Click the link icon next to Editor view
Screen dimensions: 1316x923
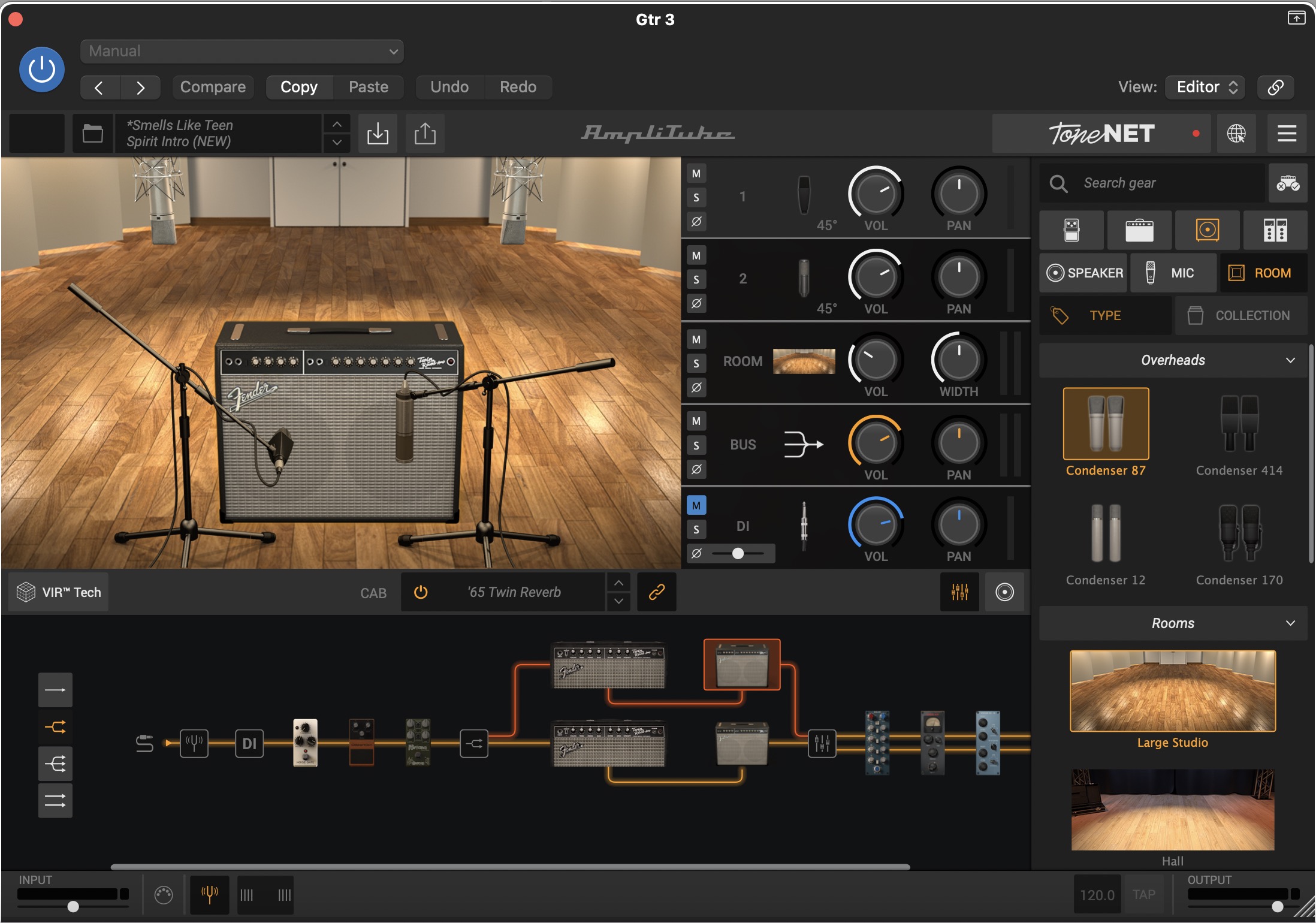click(x=1275, y=88)
